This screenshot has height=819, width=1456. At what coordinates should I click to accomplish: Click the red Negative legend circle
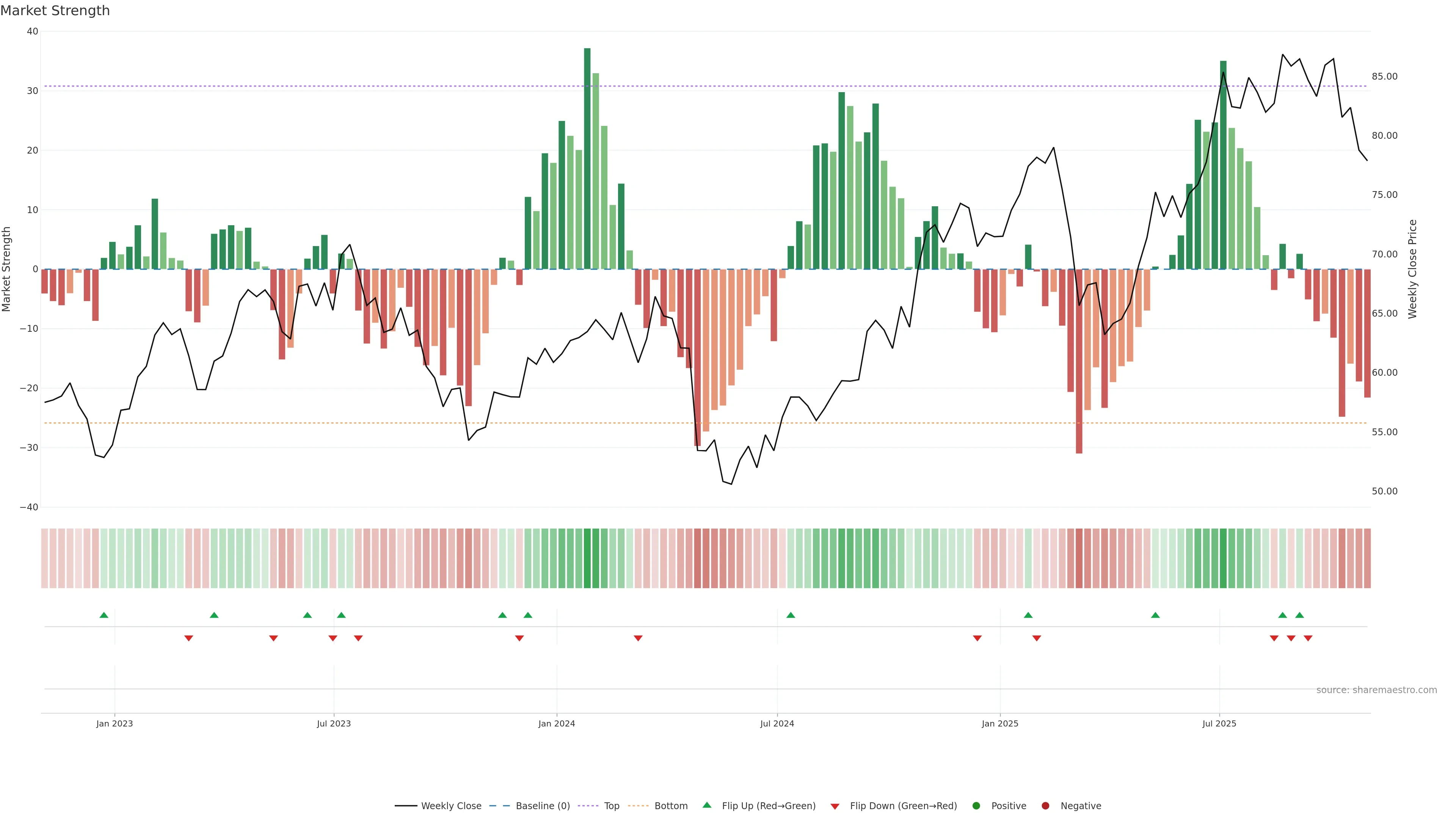1045,806
